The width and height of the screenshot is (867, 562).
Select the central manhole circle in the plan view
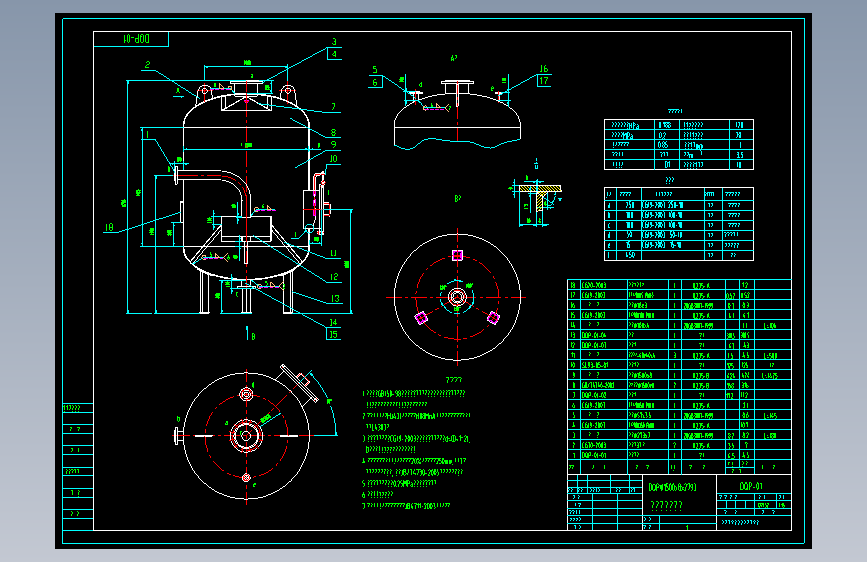click(246, 436)
